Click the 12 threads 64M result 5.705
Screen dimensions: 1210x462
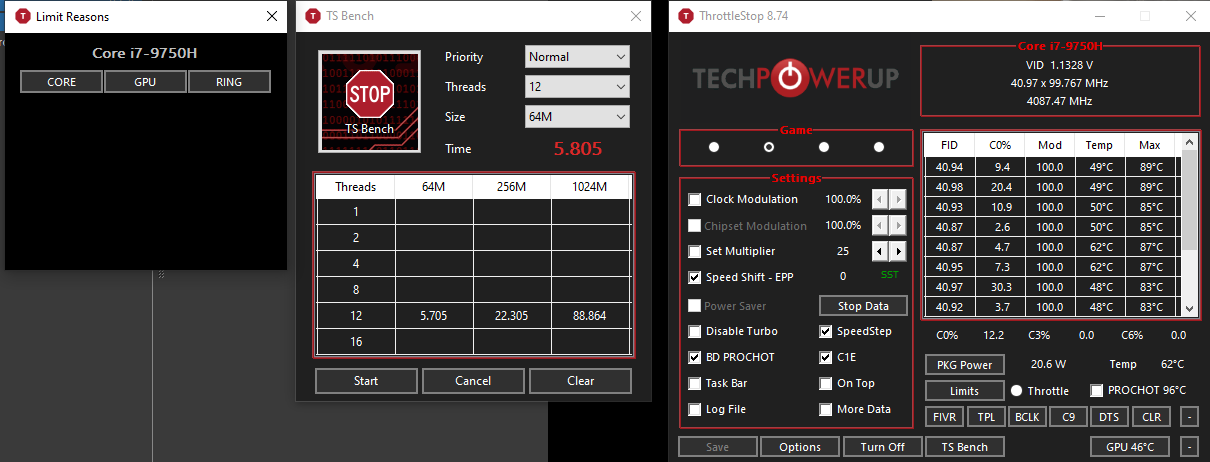pyautogui.click(x=434, y=316)
